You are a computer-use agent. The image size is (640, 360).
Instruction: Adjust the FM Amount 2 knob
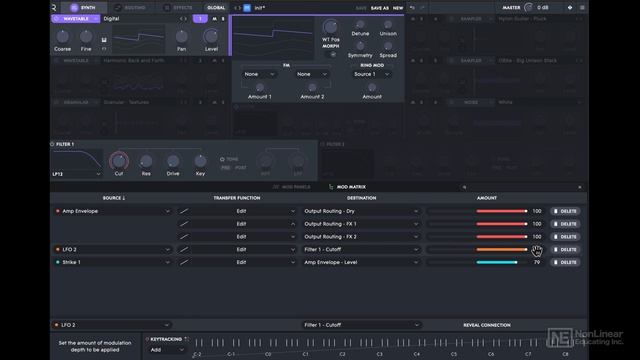[312, 87]
